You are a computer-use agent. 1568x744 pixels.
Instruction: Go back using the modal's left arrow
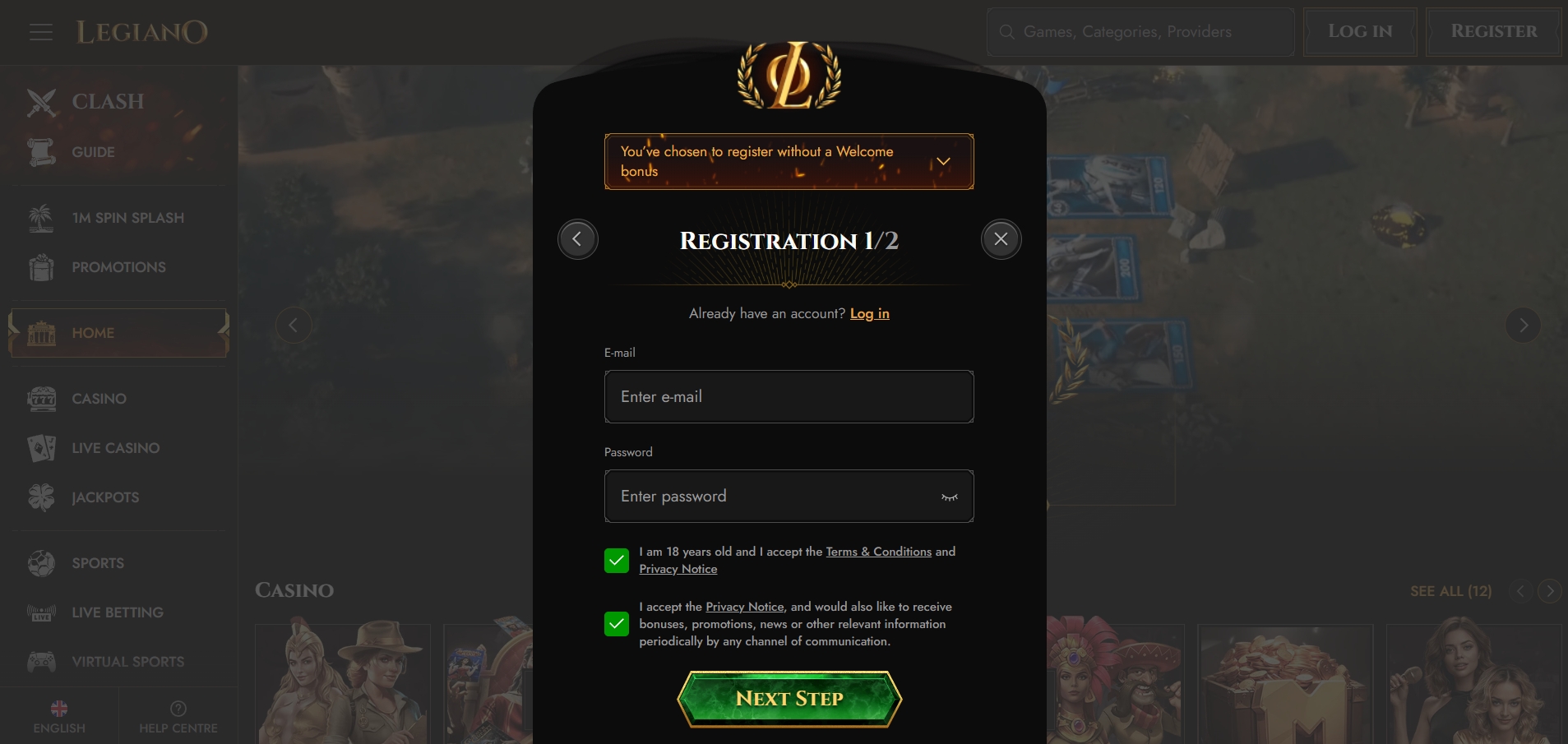(x=577, y=239)
